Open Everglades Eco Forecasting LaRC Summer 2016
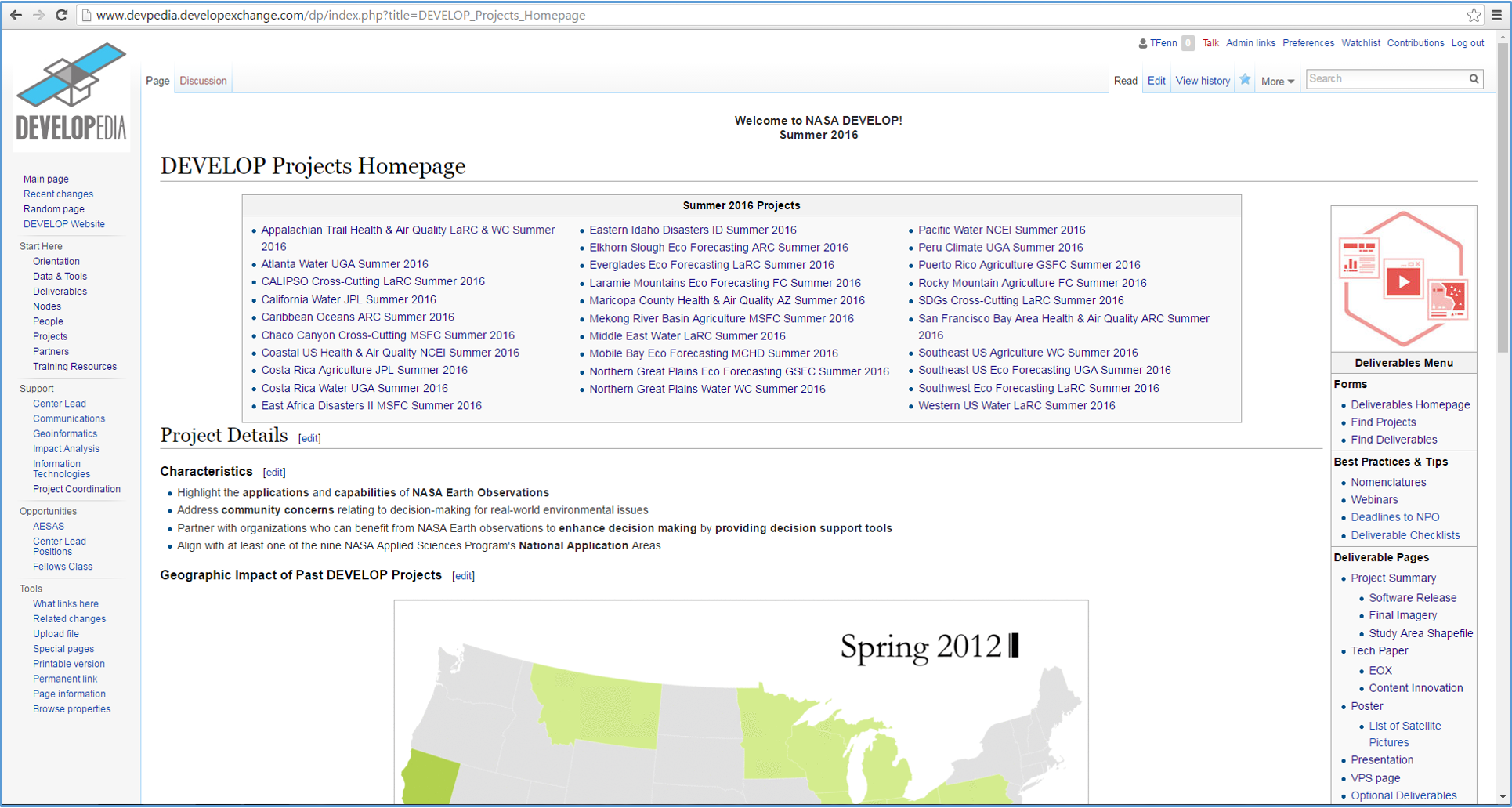Viewport: 1512px width, 808px height. pos(712,265)
